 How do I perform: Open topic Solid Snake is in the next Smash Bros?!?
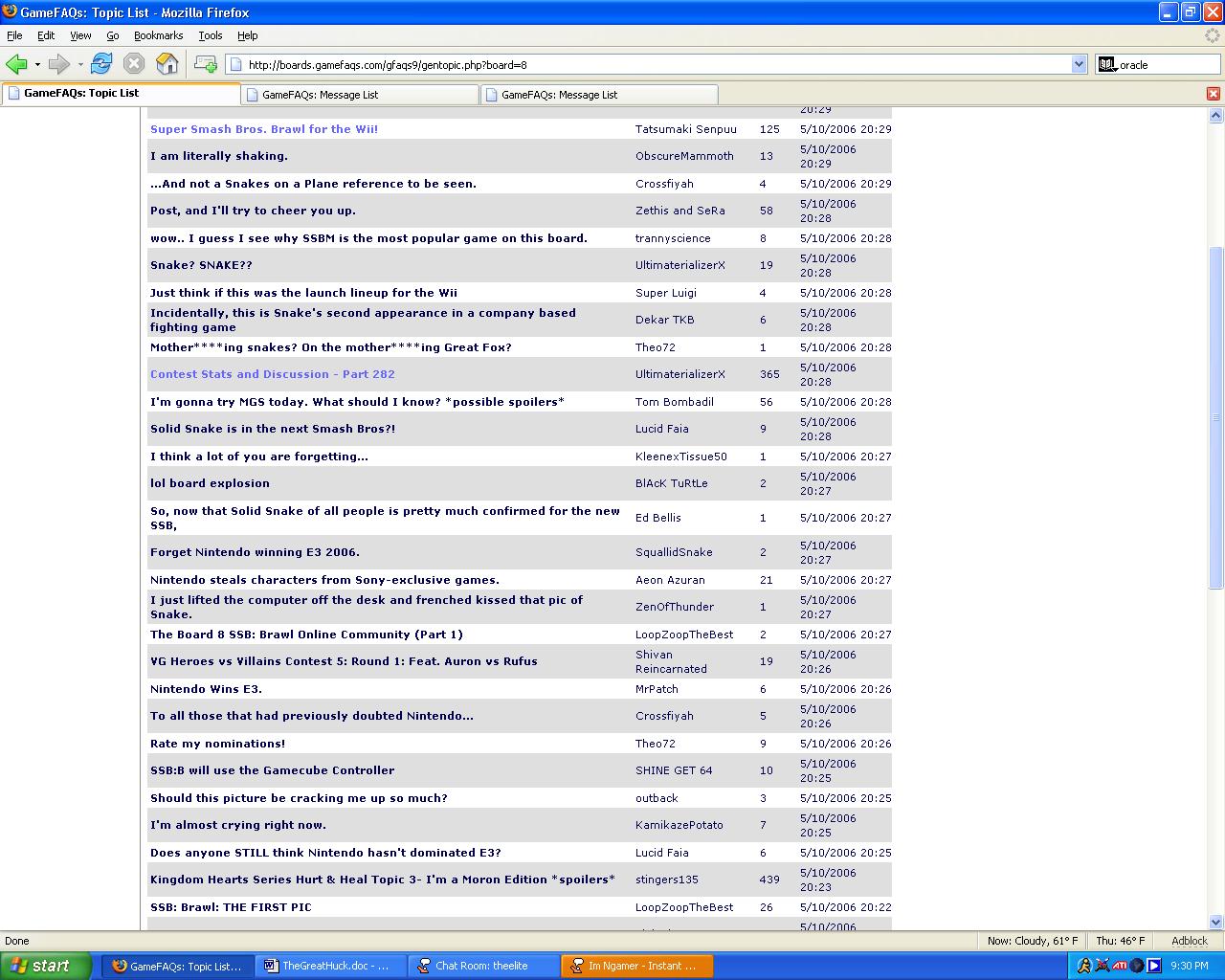[x=273, y=429]
